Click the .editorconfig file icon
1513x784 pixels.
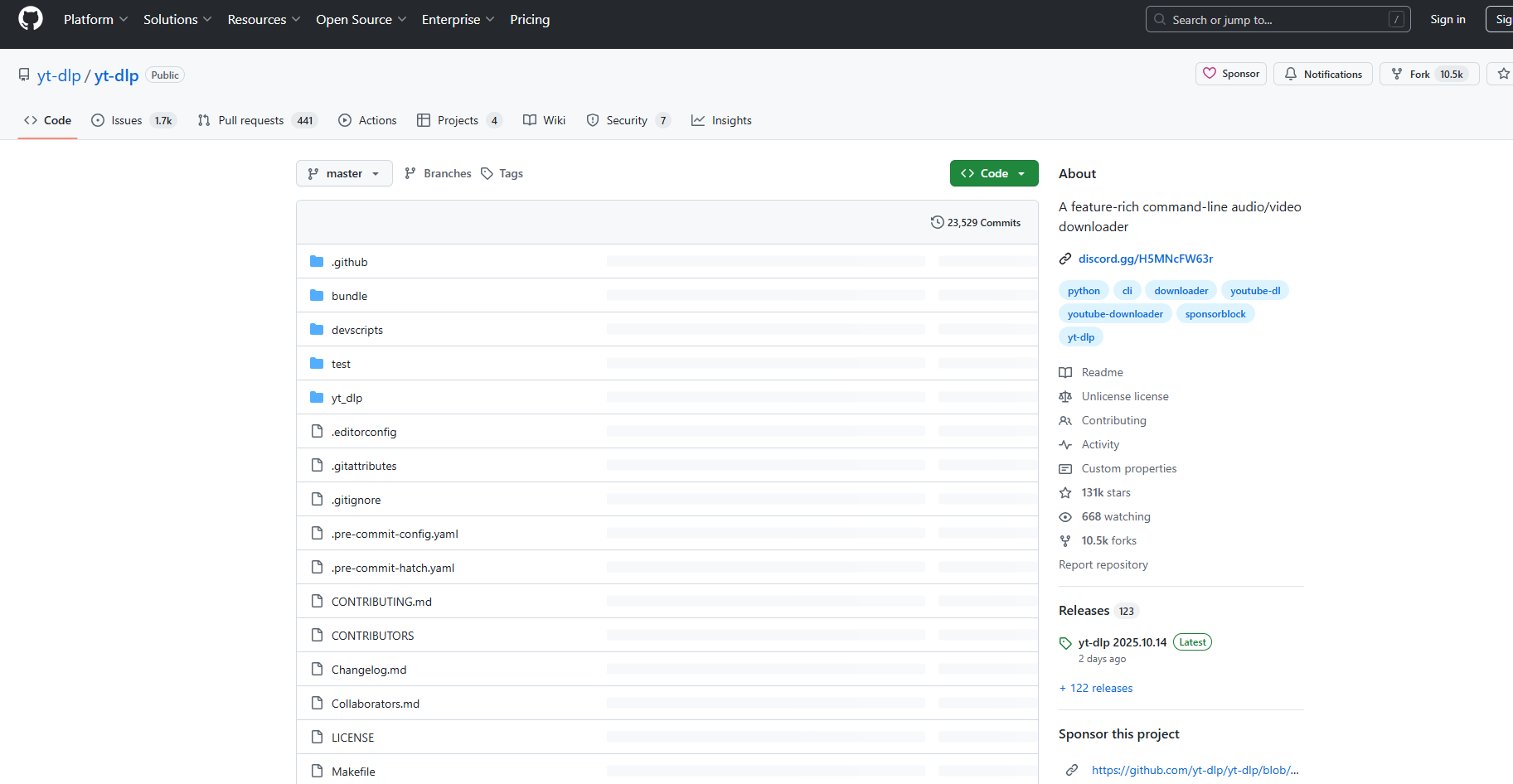(317, 432)
